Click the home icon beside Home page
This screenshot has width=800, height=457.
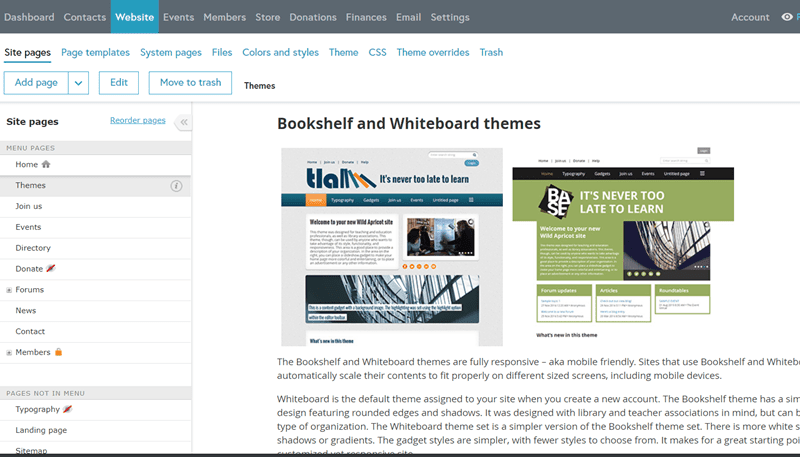(x=46, y=164)
